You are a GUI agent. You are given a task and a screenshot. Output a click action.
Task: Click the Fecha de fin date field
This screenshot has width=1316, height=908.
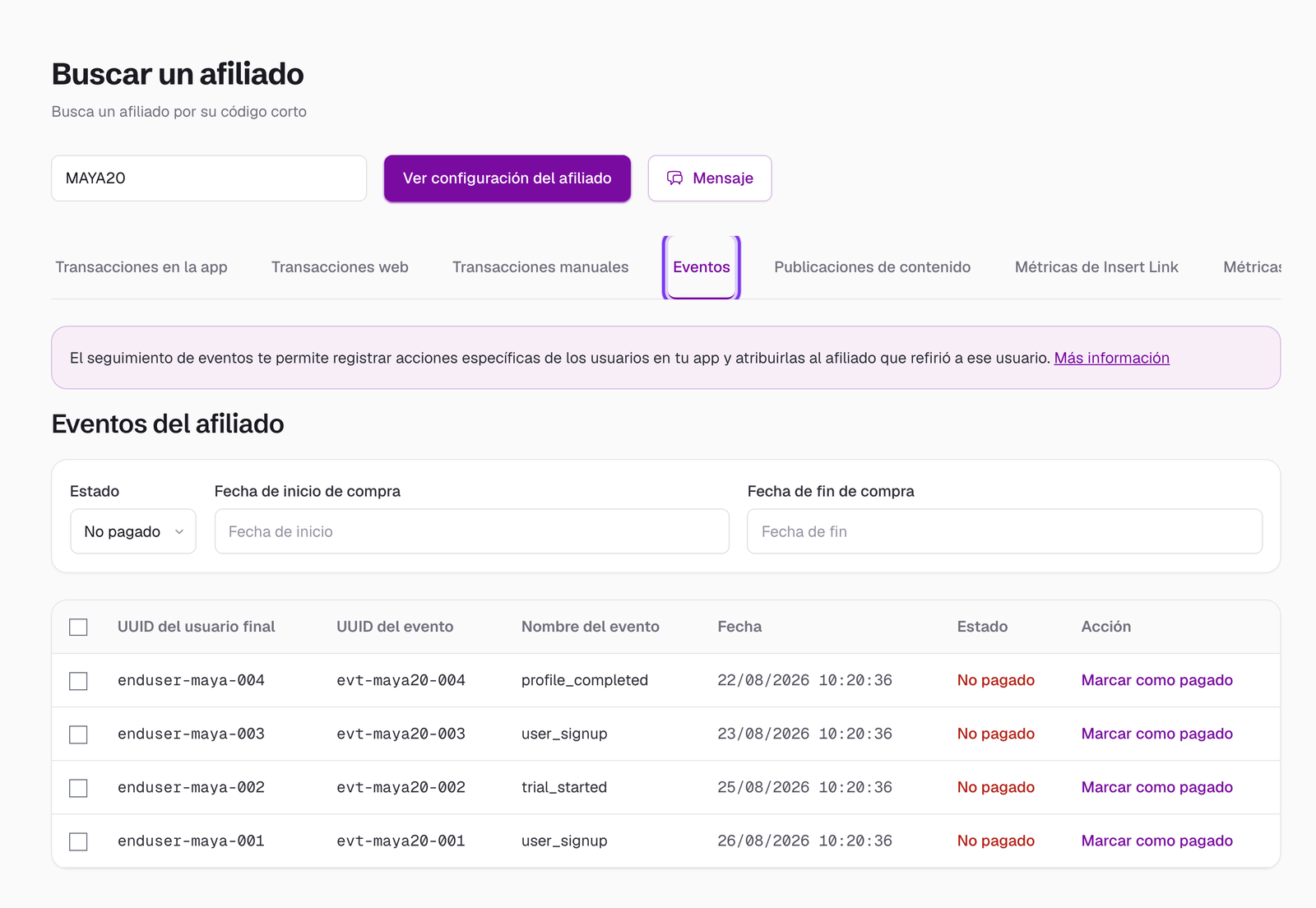pyautogui.click(x=1004, y=531)
